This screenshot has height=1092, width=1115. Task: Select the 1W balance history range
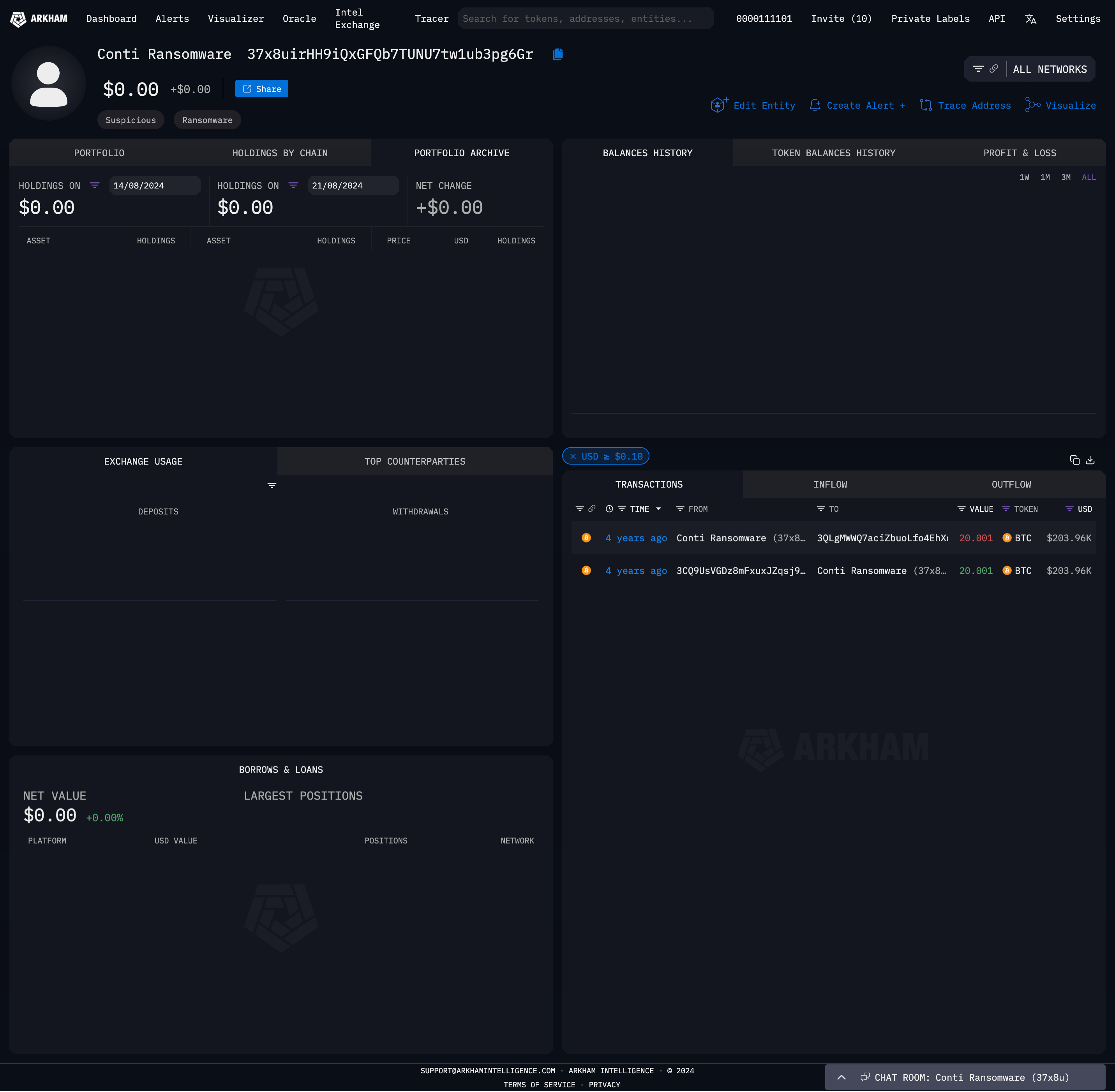tap(1024, 177)
